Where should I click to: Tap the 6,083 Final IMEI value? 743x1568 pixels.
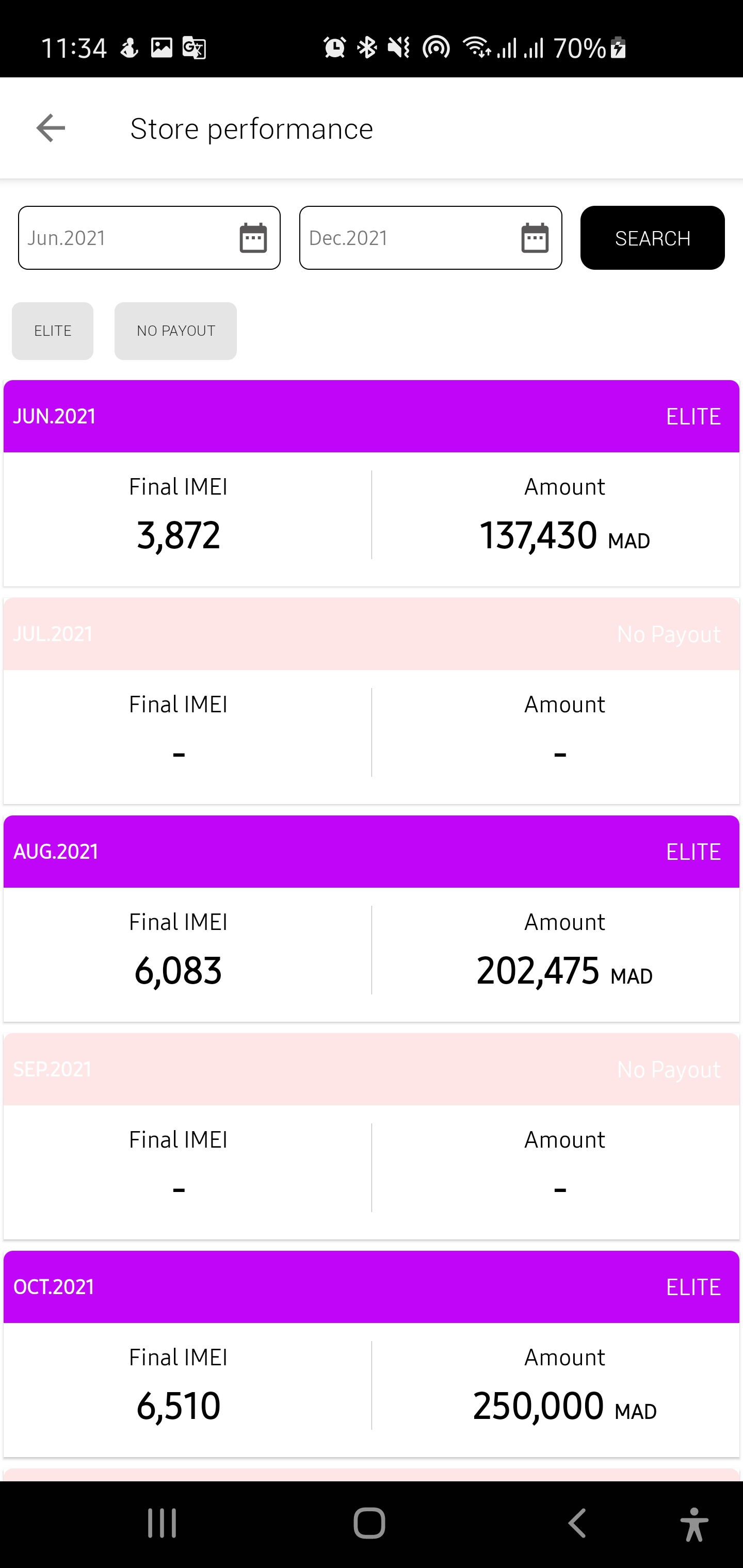click(178, 971)
